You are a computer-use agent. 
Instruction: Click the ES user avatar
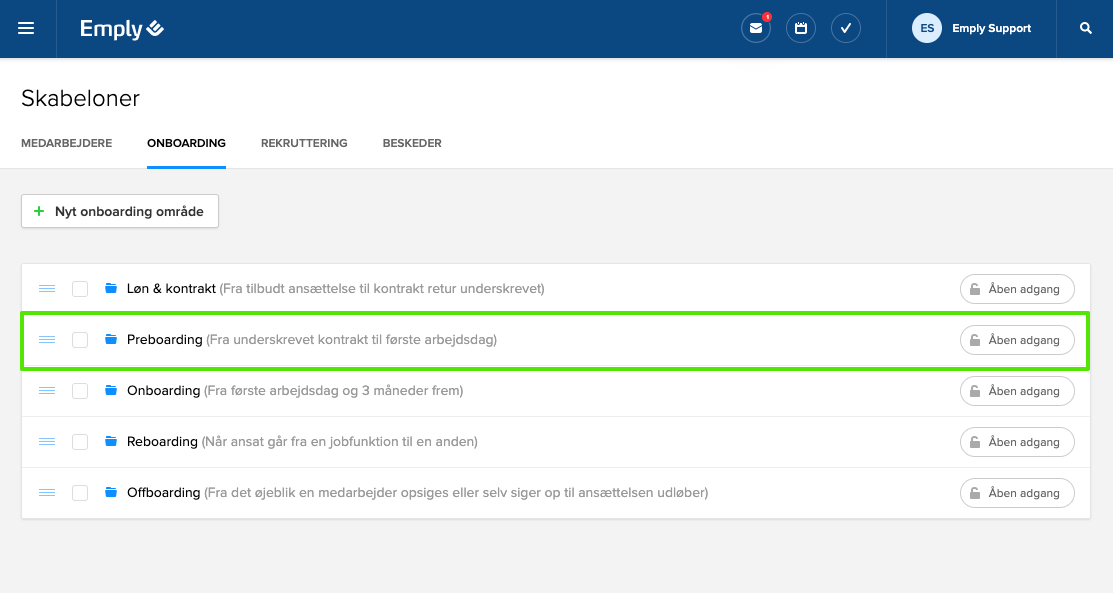pos(927,29)
